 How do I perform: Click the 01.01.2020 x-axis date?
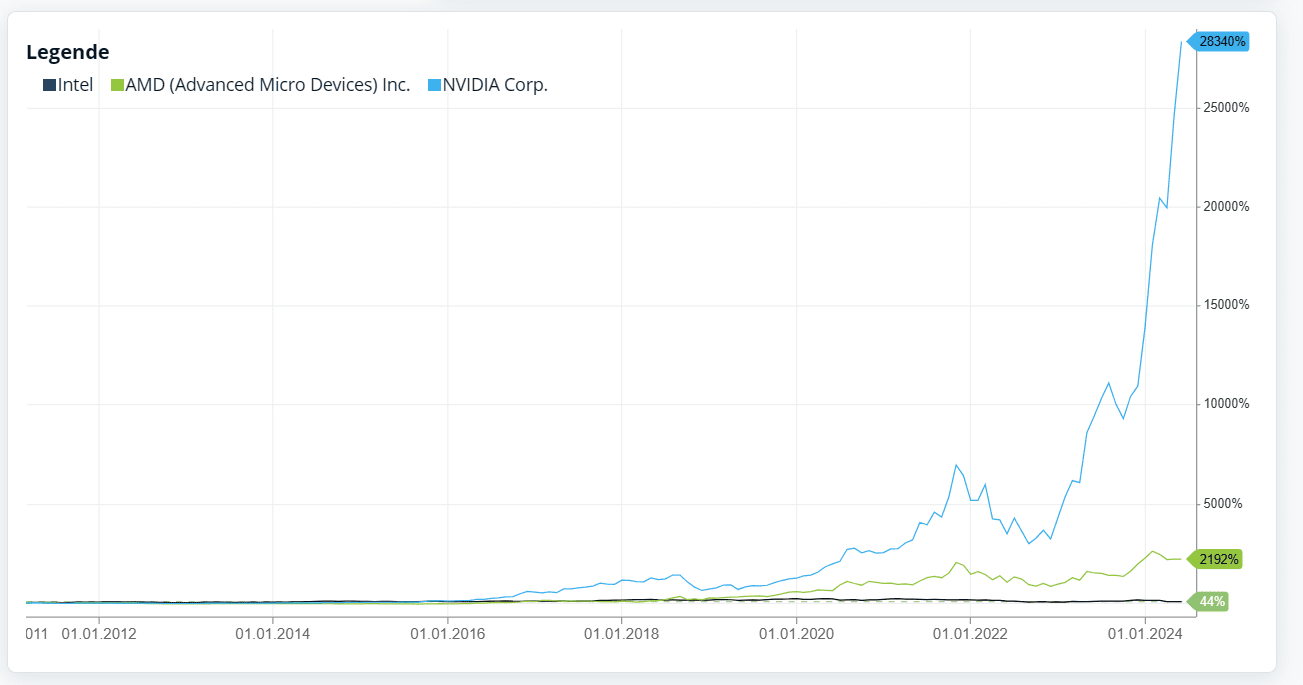796,634
